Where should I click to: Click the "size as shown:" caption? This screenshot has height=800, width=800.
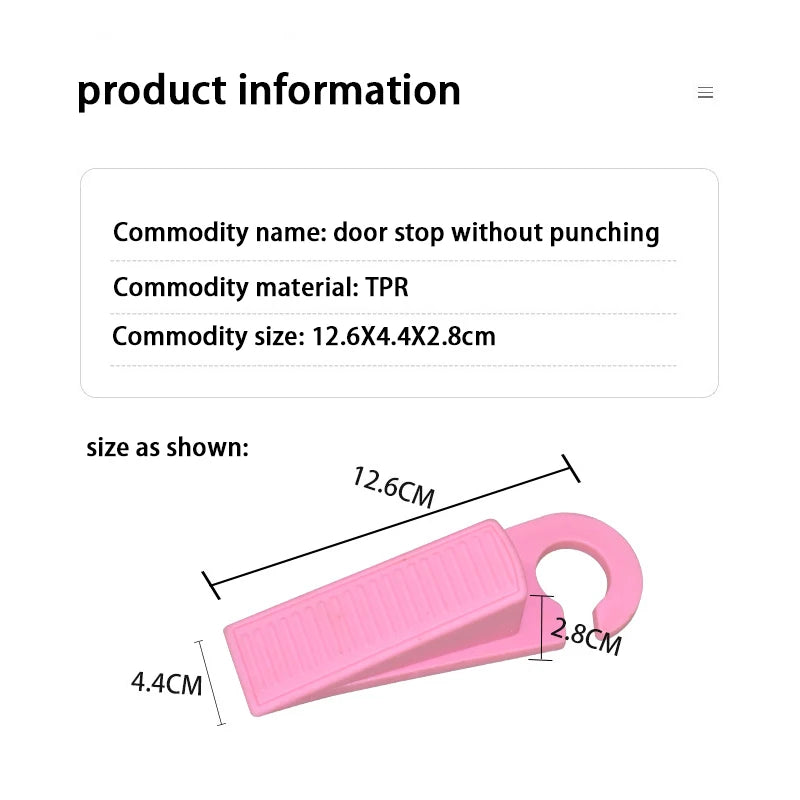[x=167, y=447]
